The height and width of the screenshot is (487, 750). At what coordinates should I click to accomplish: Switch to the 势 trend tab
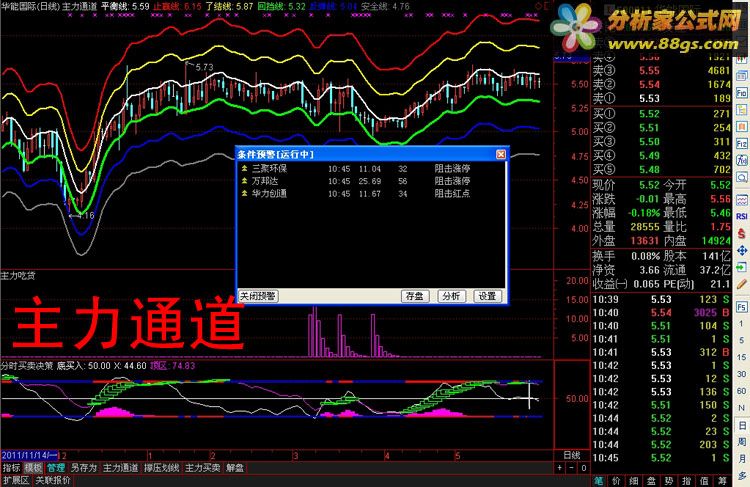coord(669,480)
